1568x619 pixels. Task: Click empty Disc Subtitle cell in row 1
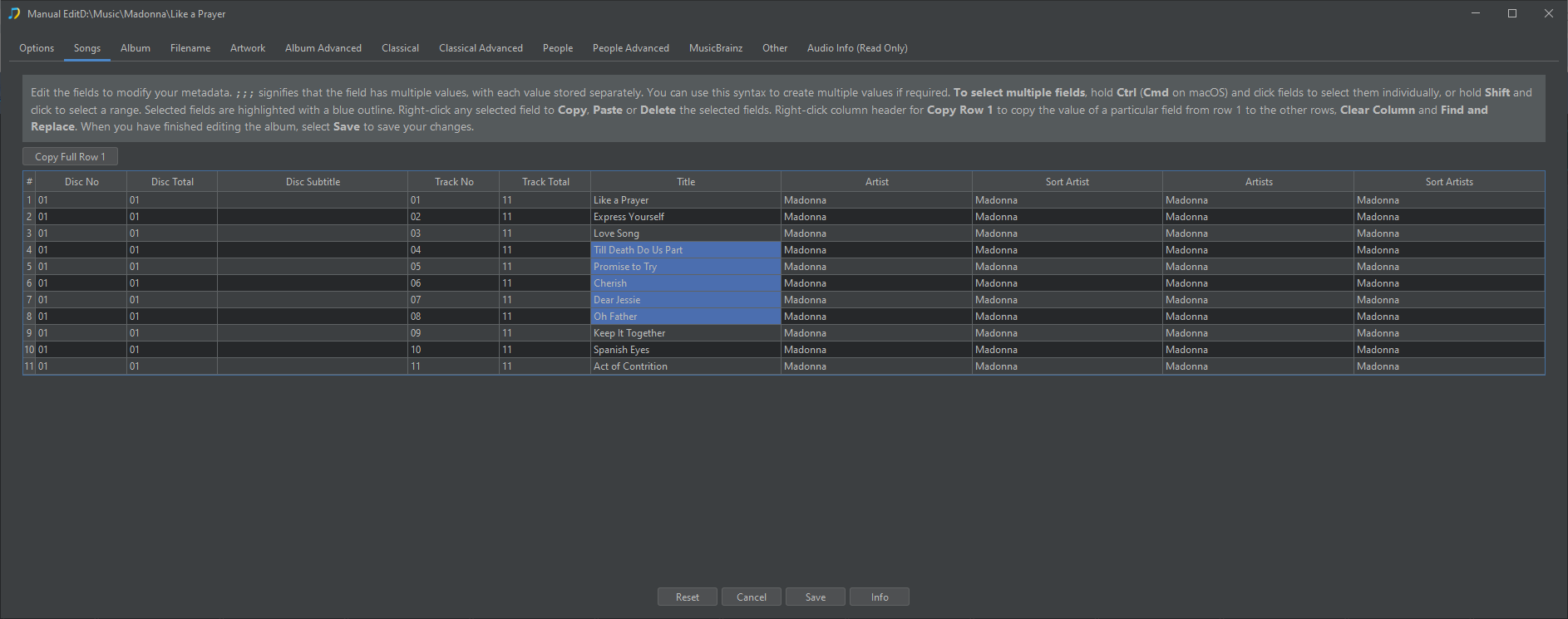pyautogui.click(x=313, y=200)
